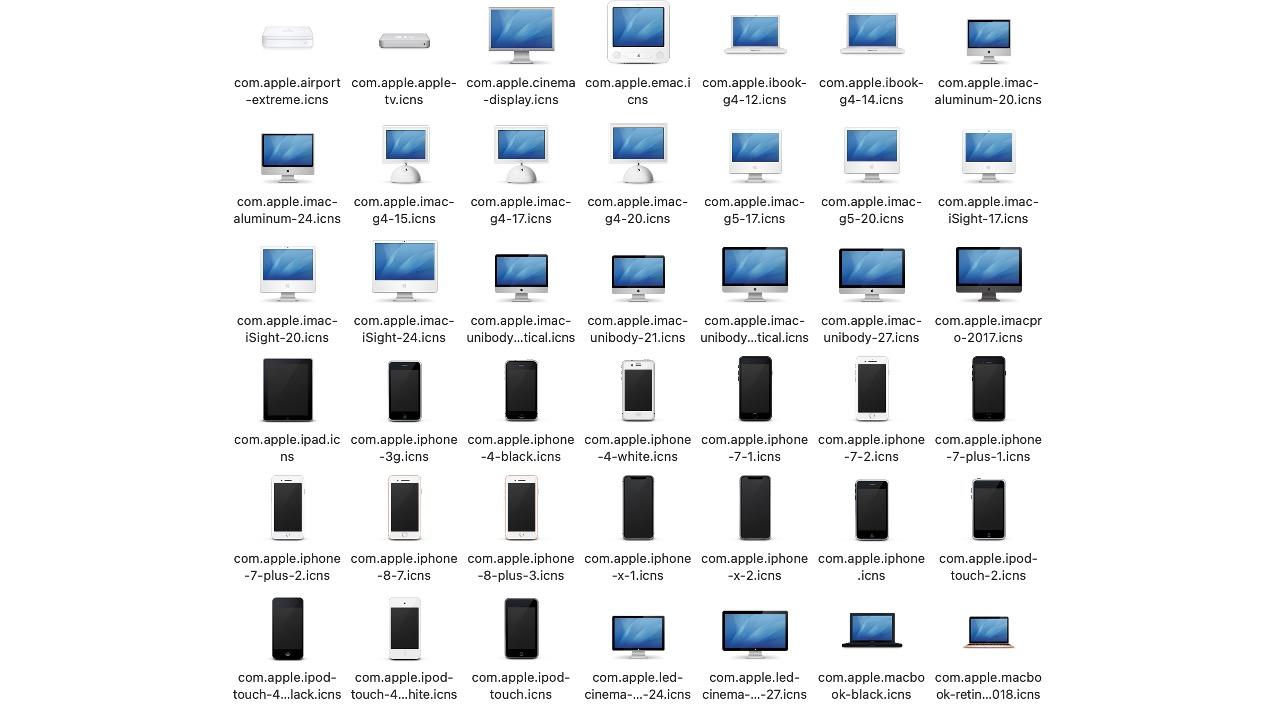Choose the iPad icon file

(x=287, y=390)
